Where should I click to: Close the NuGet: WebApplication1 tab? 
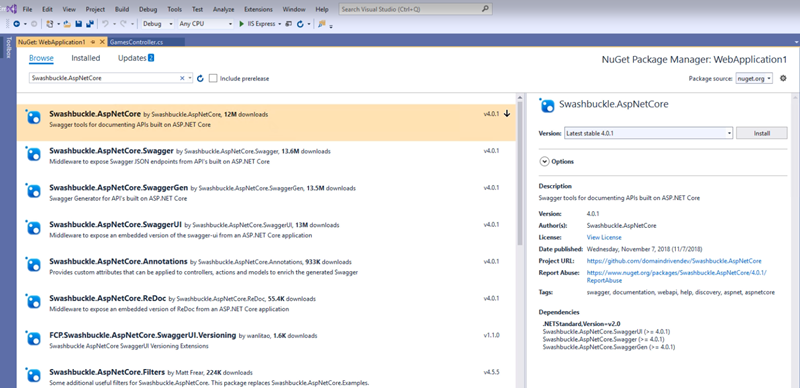(102, 42)
